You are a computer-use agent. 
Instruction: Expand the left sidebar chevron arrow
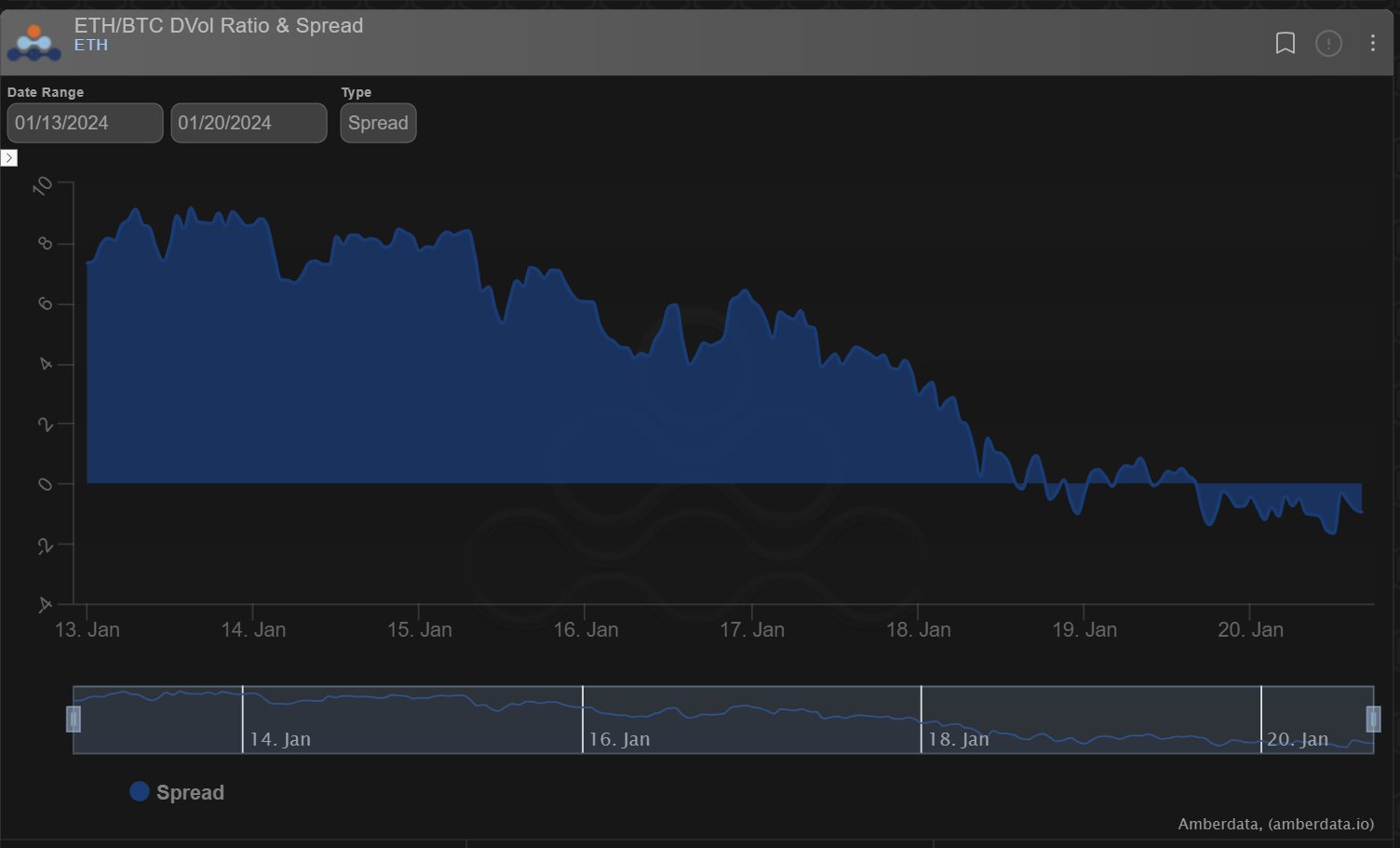pos(9,158)
